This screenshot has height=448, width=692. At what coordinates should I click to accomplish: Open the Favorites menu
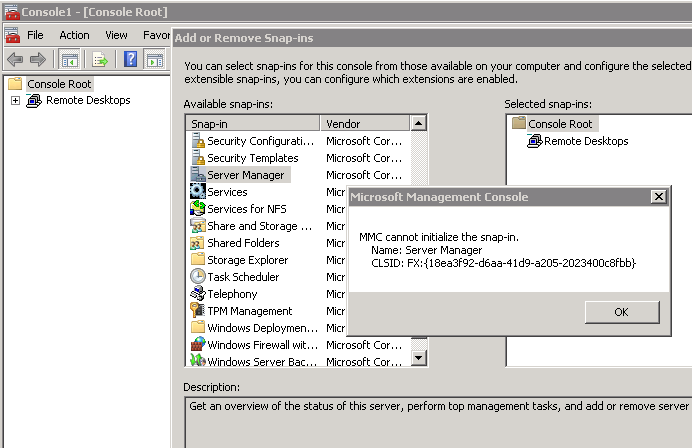tap(156, 35)
